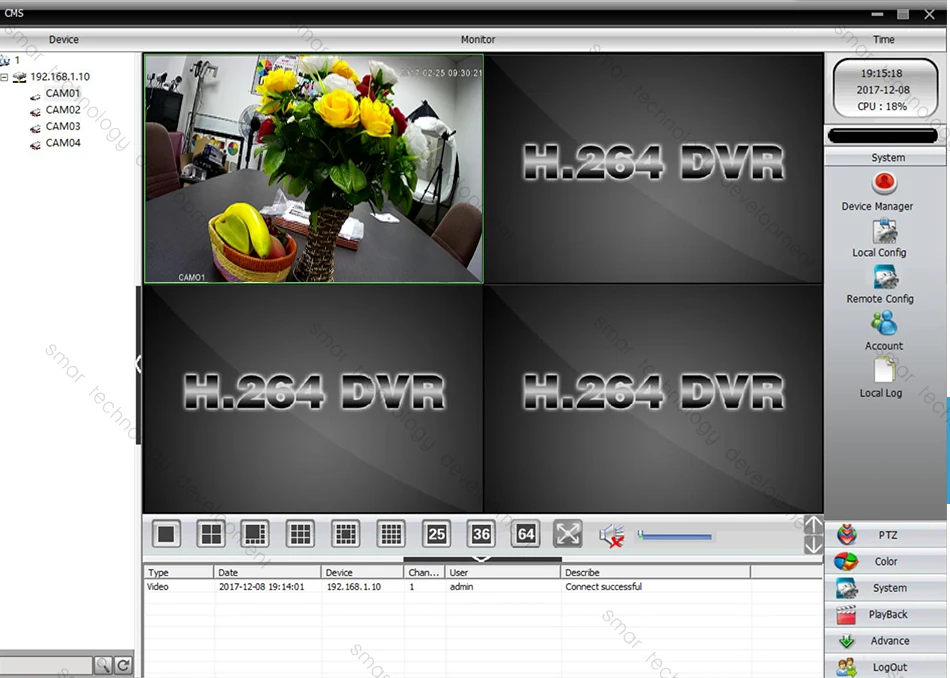Screen dimensions: 950x678
Task: Select six-view layout icon
Action: point(255,534)
